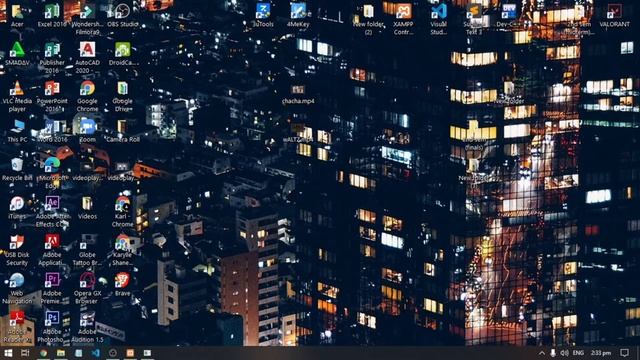
Task: Launch Microsoft Edge desktop shortcut
Action: 52,173
